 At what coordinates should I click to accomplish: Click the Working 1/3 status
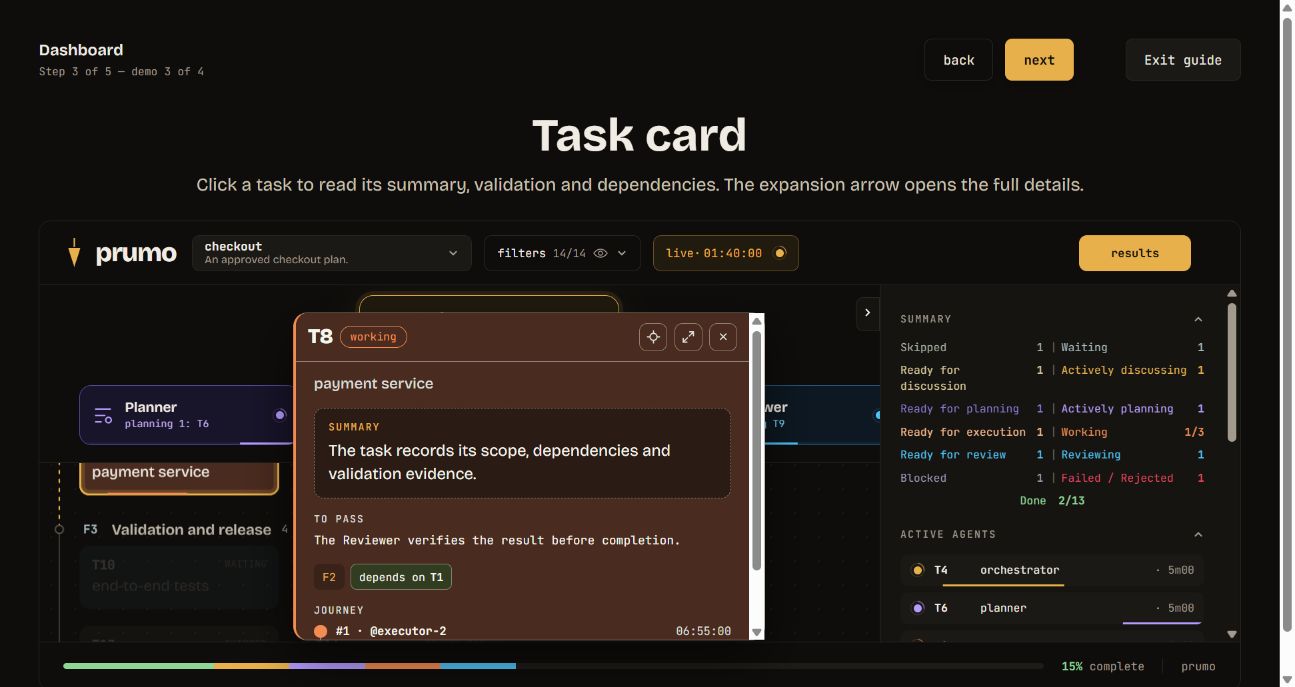coord(1132,432)
